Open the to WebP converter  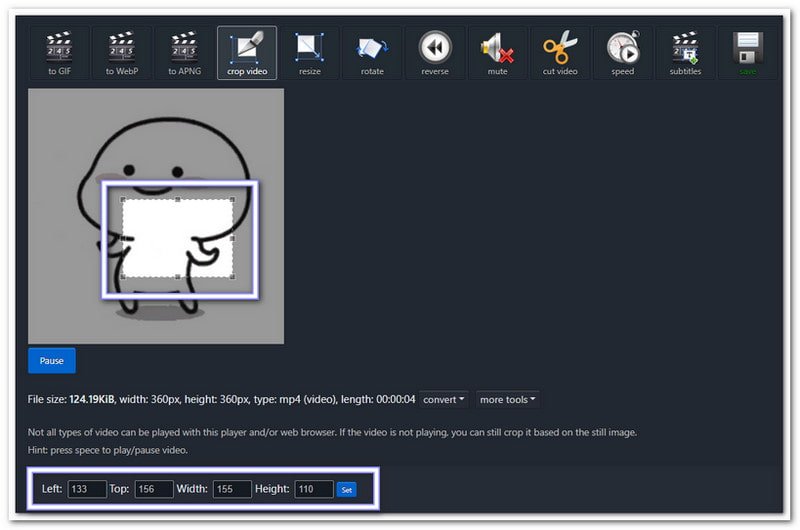121,53
